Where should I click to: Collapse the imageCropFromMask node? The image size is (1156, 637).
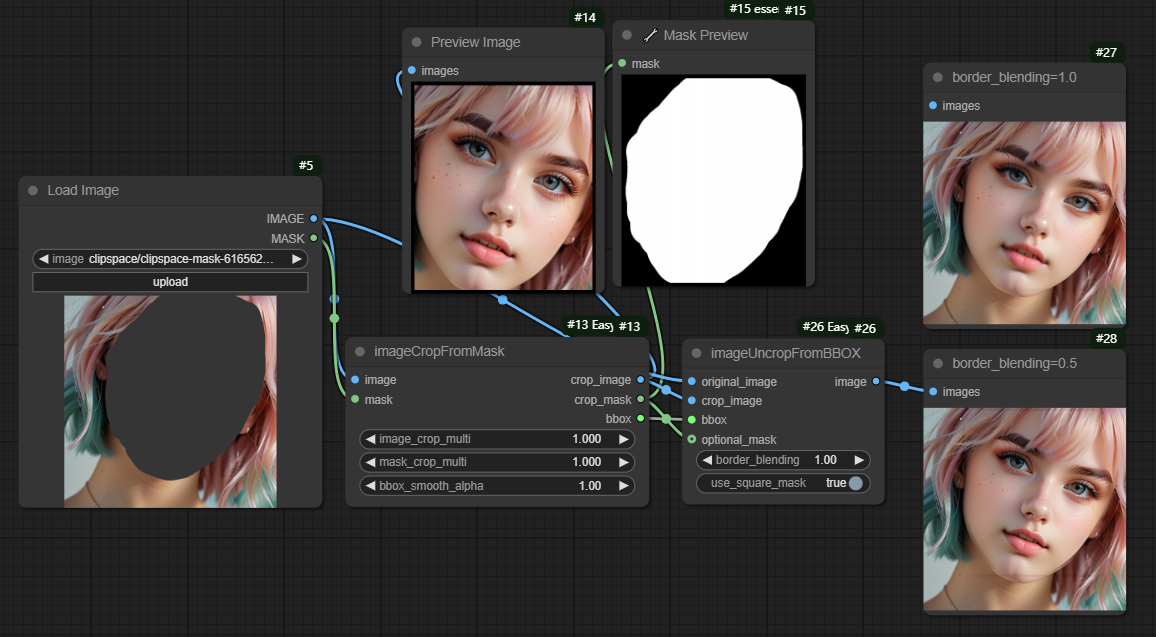pyautogui.click(x=360, y=352)
